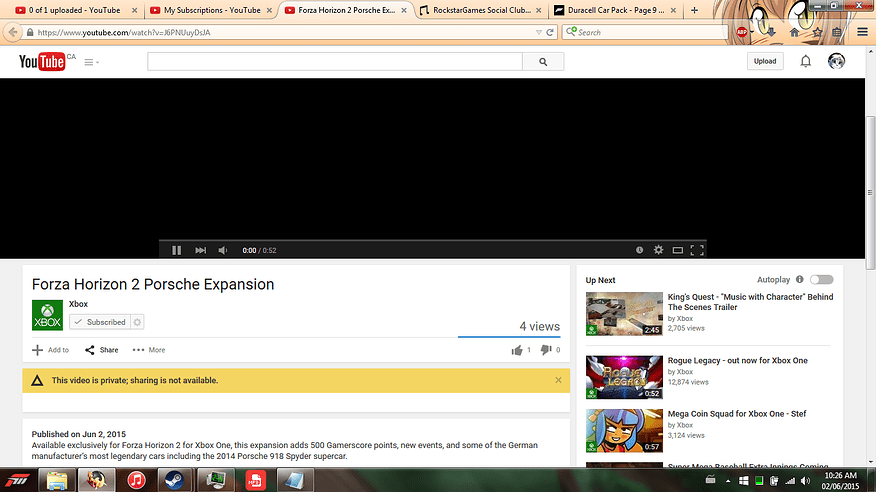Reload the current page

pyautogui.click(x=550, y=32)
